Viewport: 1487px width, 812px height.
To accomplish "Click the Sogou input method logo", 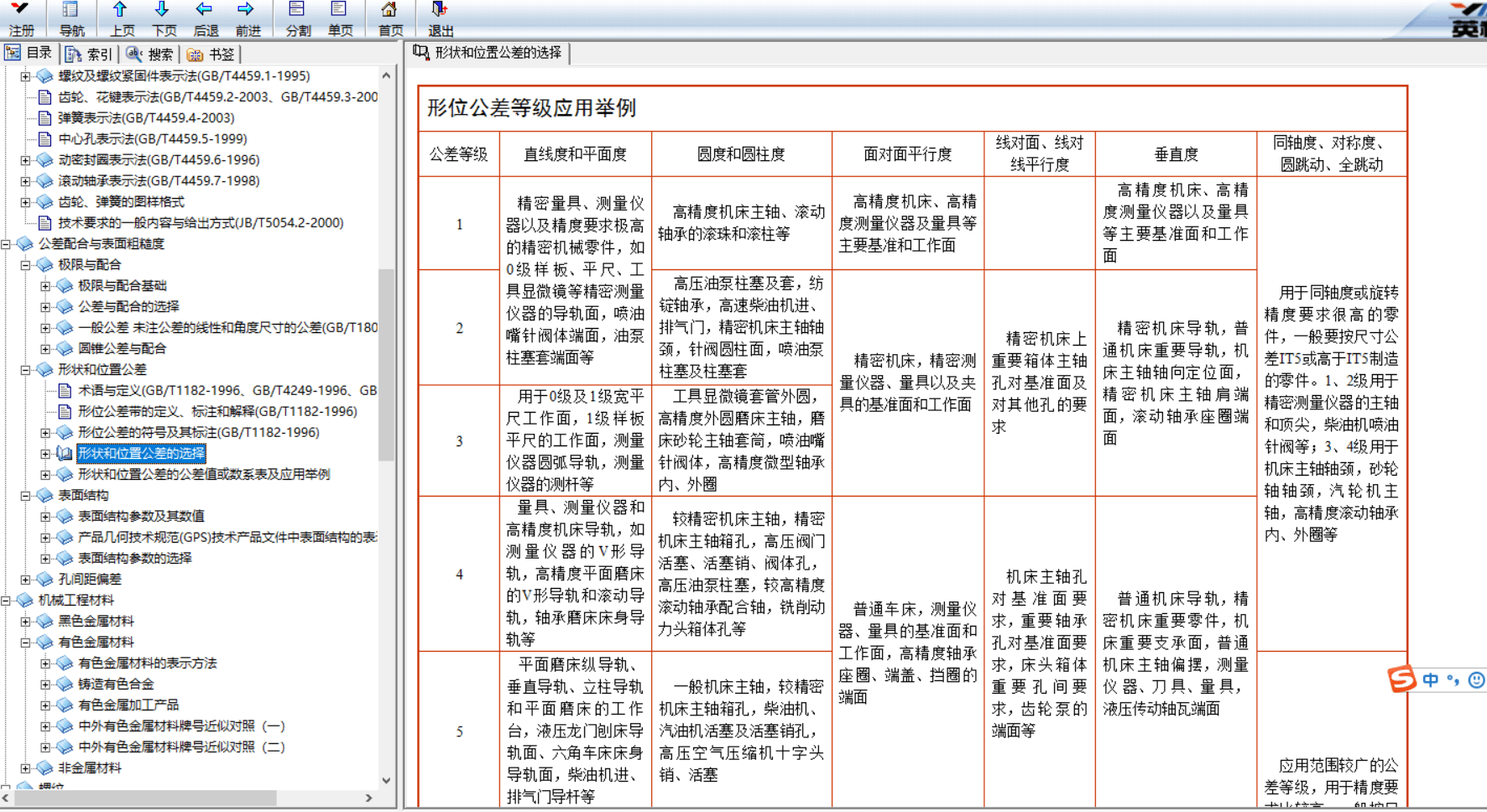I will tap(1402, 679).
